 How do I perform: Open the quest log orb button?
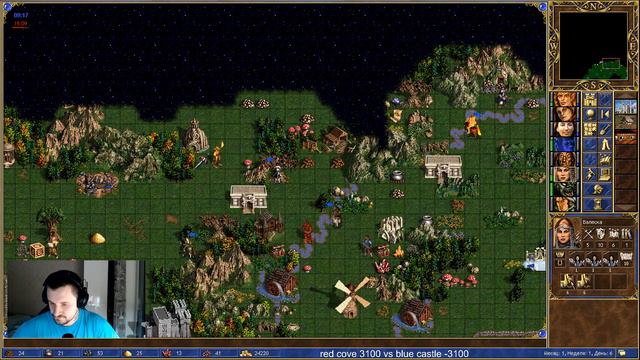coord(590,114)
